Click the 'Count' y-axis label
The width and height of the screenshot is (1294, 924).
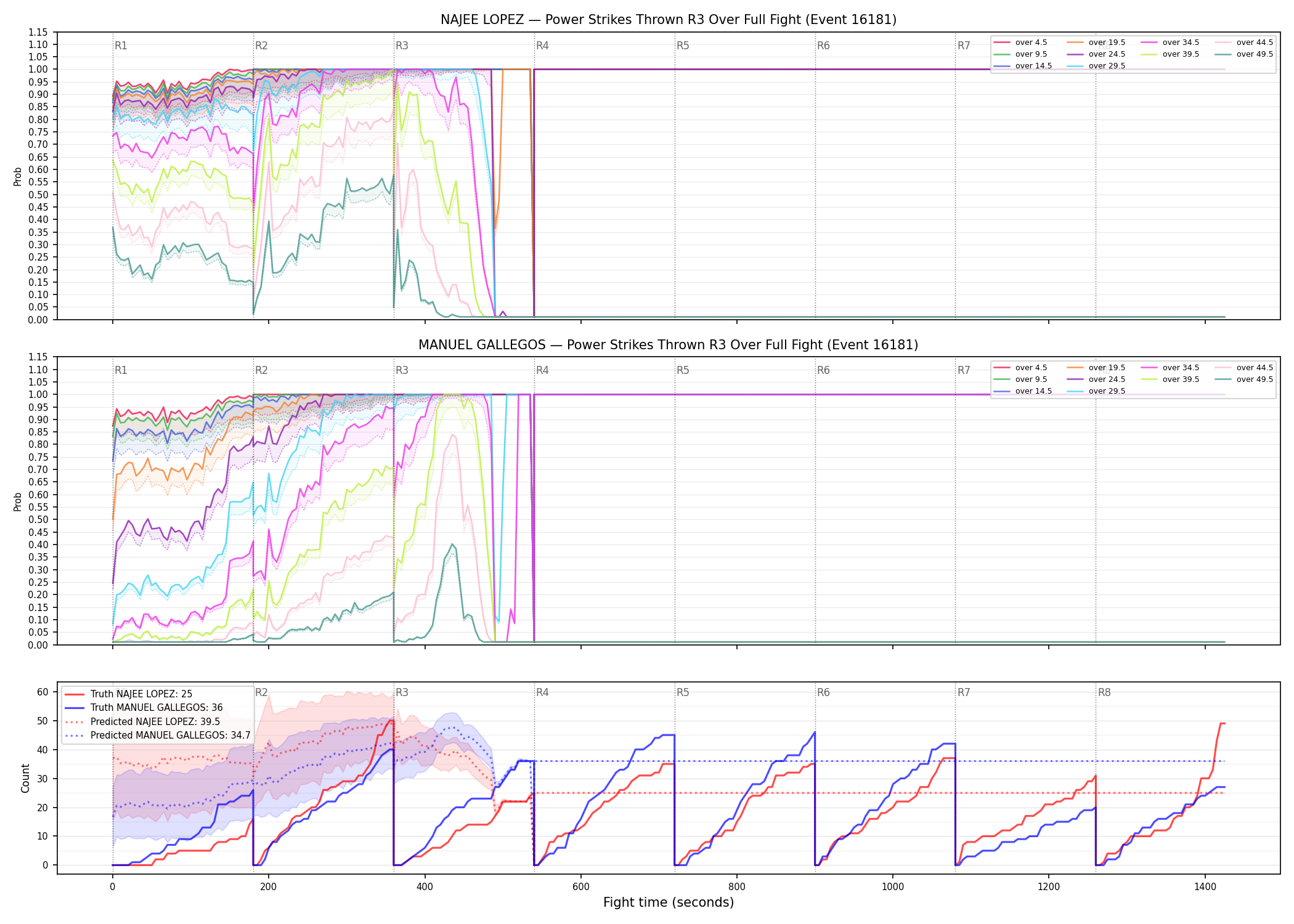click(x=25, y=778)
